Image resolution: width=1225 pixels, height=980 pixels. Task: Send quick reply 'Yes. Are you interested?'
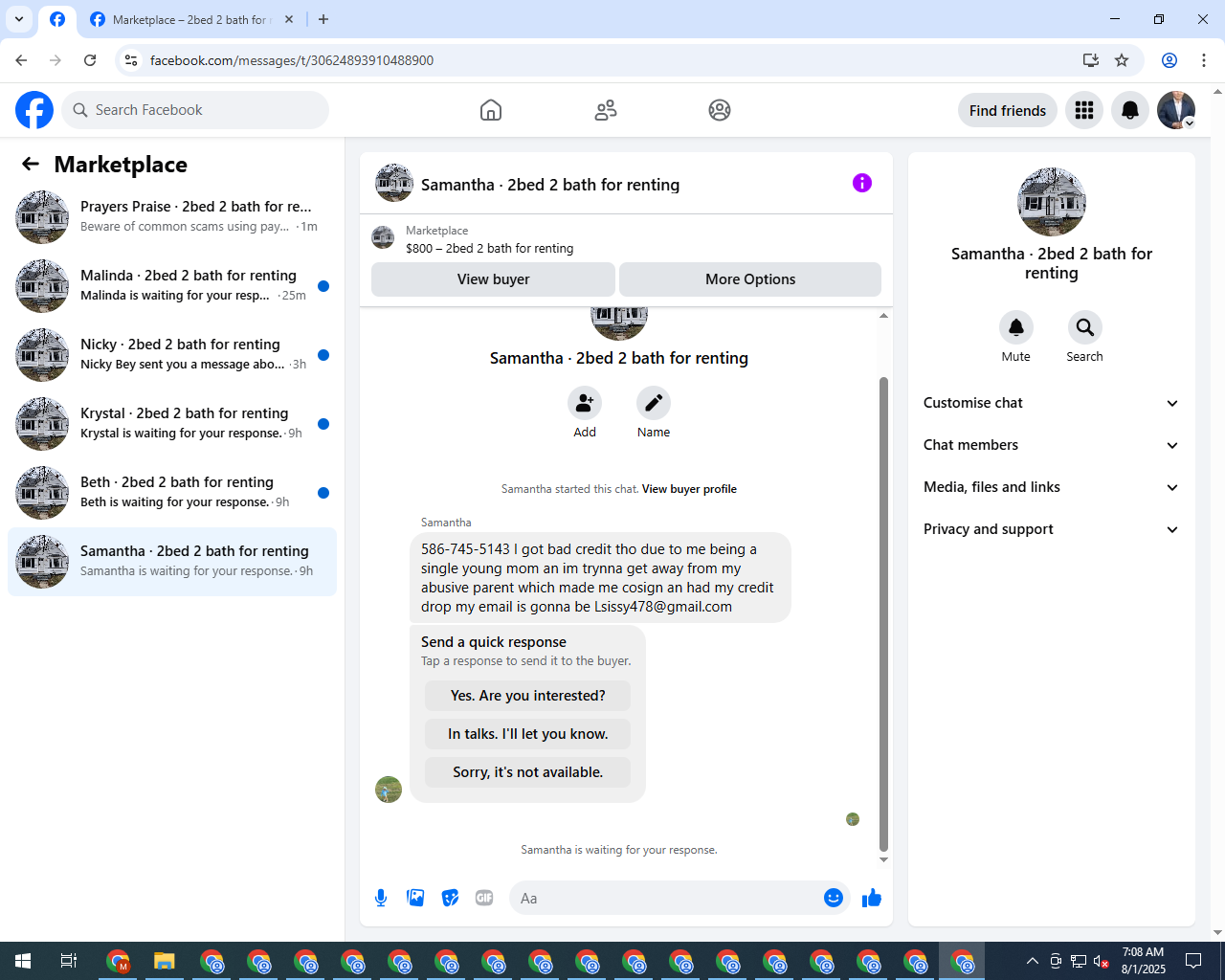point(528,696)
